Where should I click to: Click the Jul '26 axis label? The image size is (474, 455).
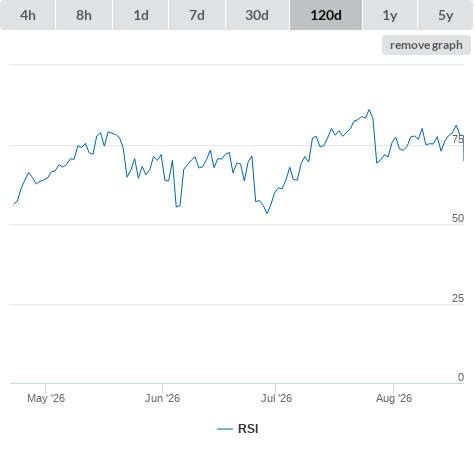coord(276,398)
